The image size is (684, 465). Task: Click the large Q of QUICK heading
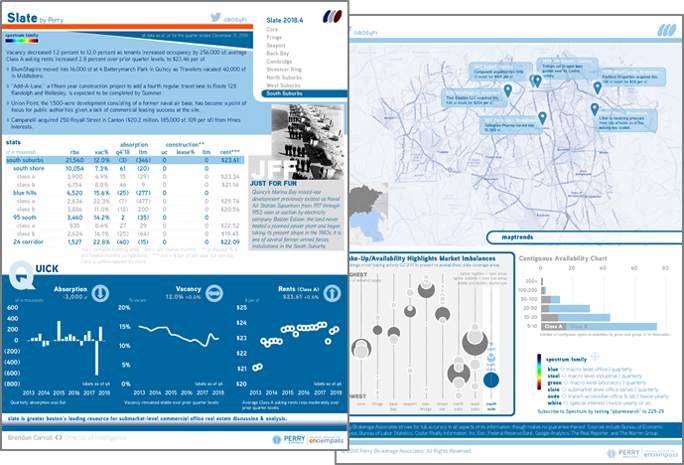[21, 275]
